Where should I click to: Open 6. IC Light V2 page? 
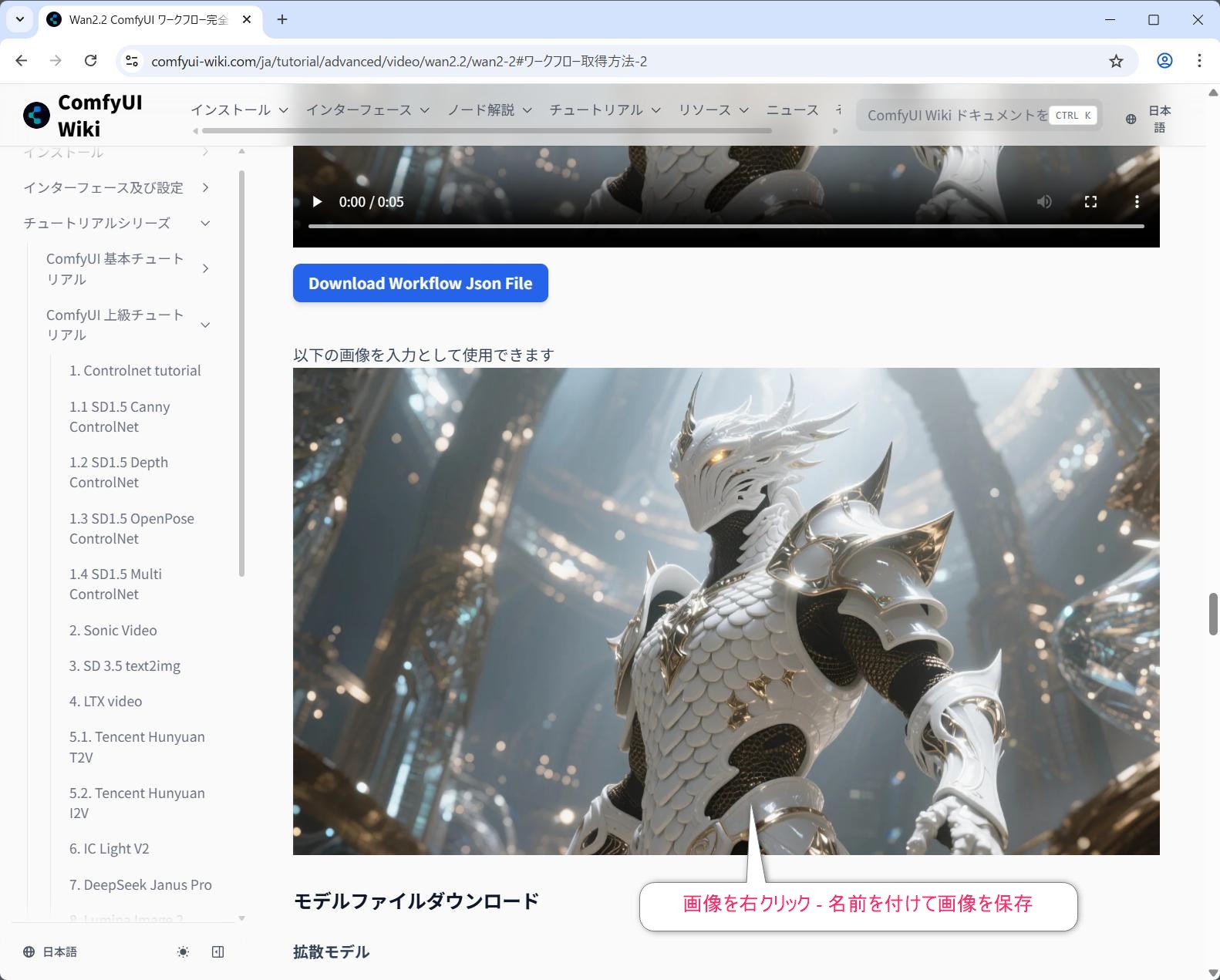pos(110,848)
